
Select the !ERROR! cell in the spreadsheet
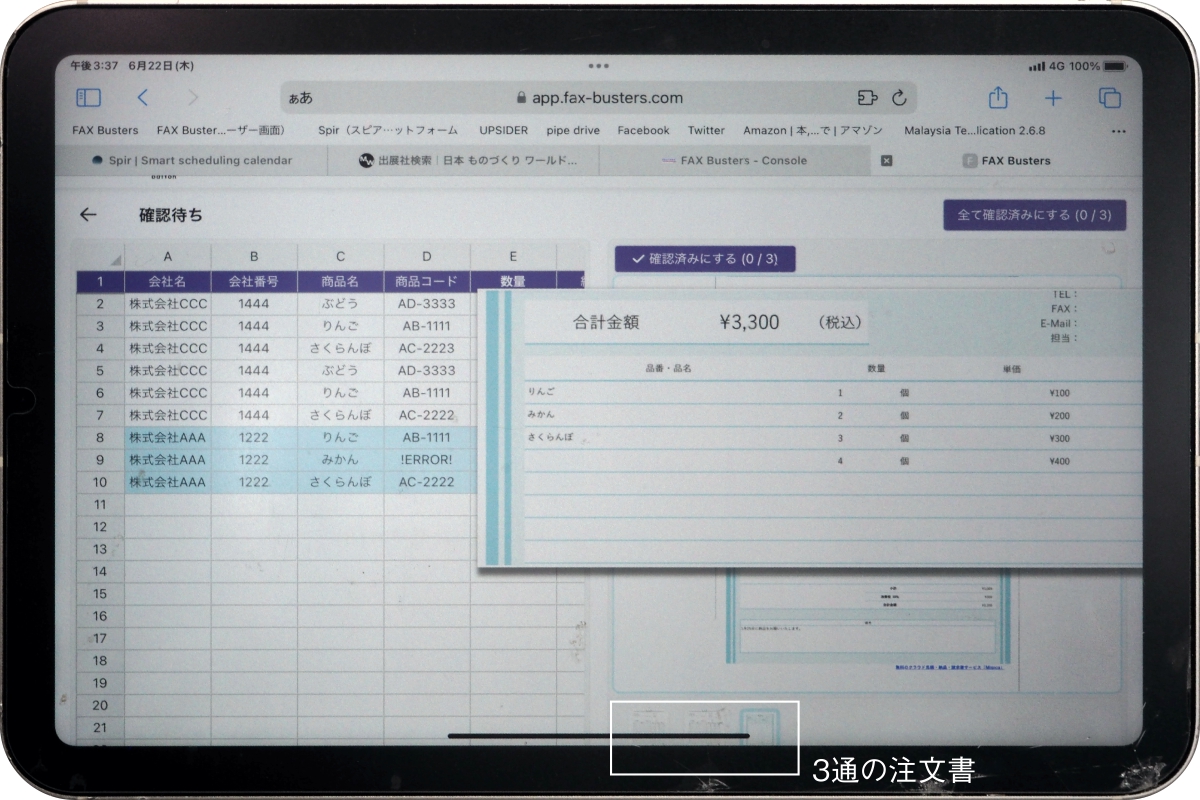[429, 460]
